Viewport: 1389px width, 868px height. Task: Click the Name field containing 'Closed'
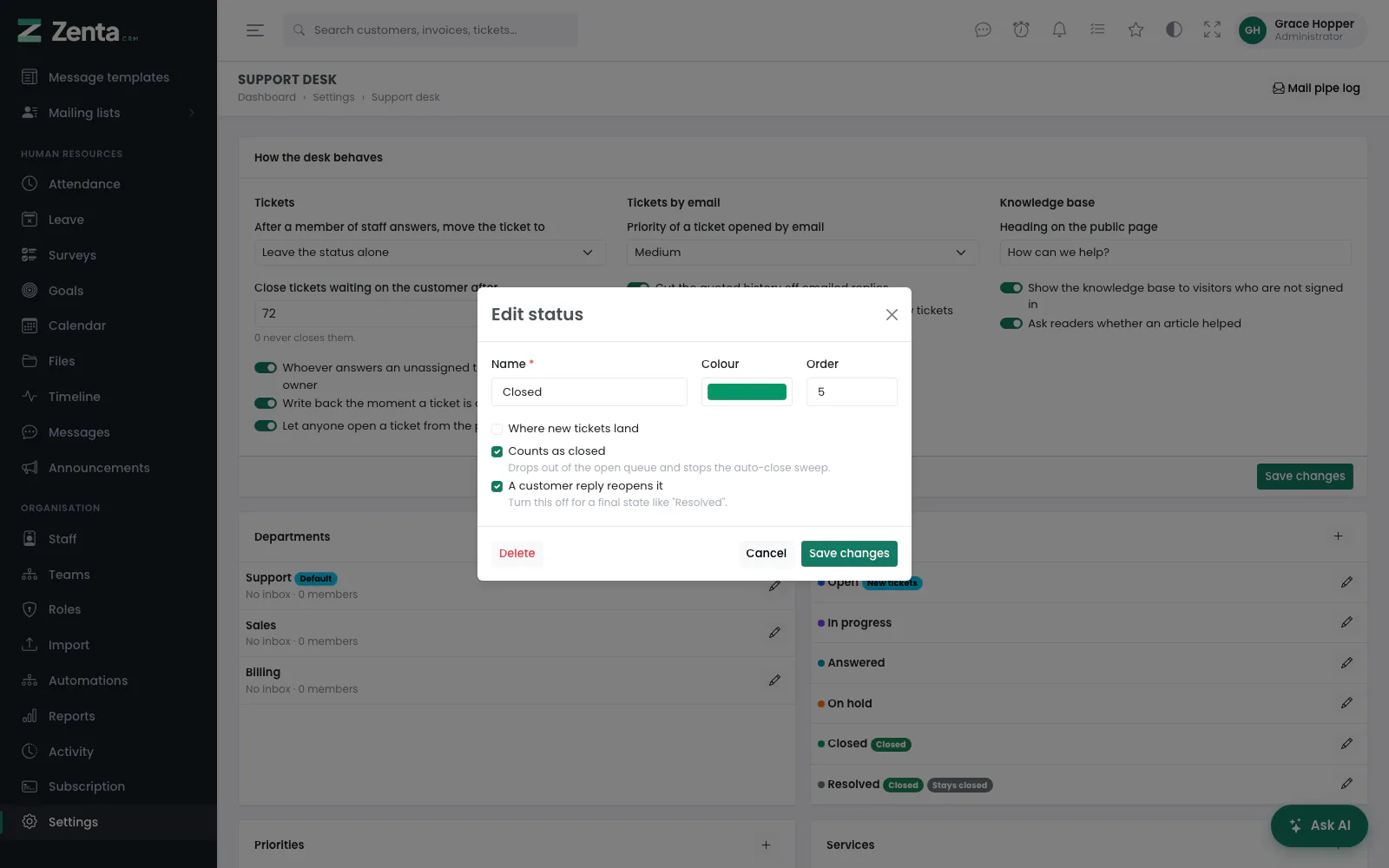(x=589, y=391)
